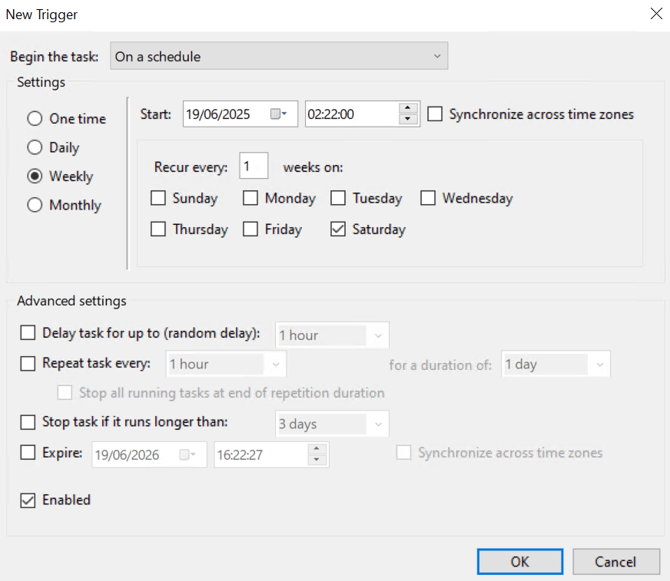Screen dimensions: 670x581
Task: Open the Start date calendar picker icon
Action: pyautogui.click(x=278, y=114)
